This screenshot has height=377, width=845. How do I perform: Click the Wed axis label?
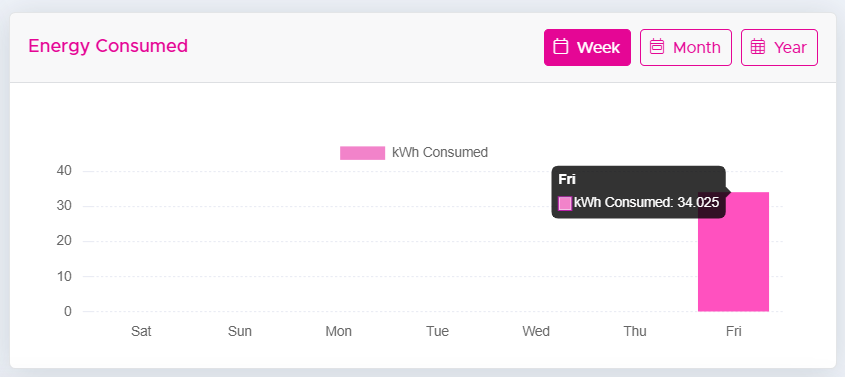point(536,331)
